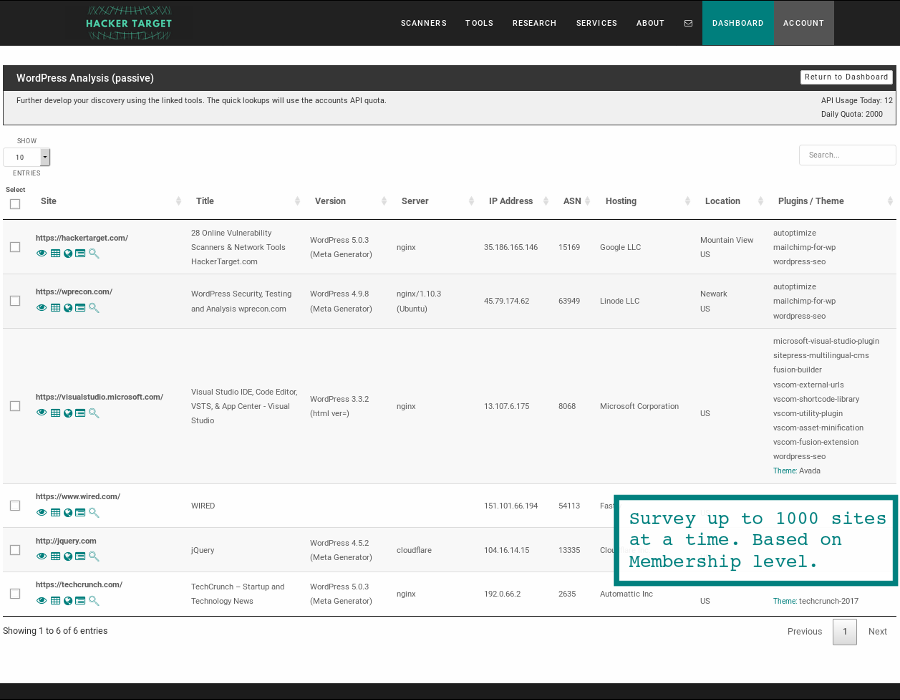Check the techcrunch.com row checkbox
Image resolution: width=900 pixels, height=700 pixels.
pos(15,593)
